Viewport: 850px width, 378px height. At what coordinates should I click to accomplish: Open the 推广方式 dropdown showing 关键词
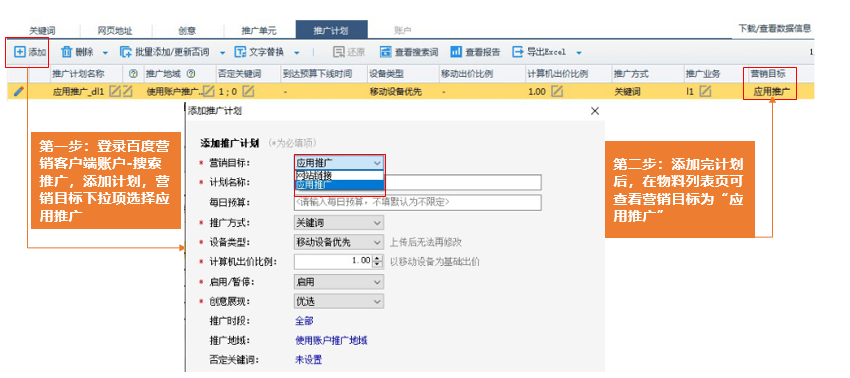tap(339, 222)
